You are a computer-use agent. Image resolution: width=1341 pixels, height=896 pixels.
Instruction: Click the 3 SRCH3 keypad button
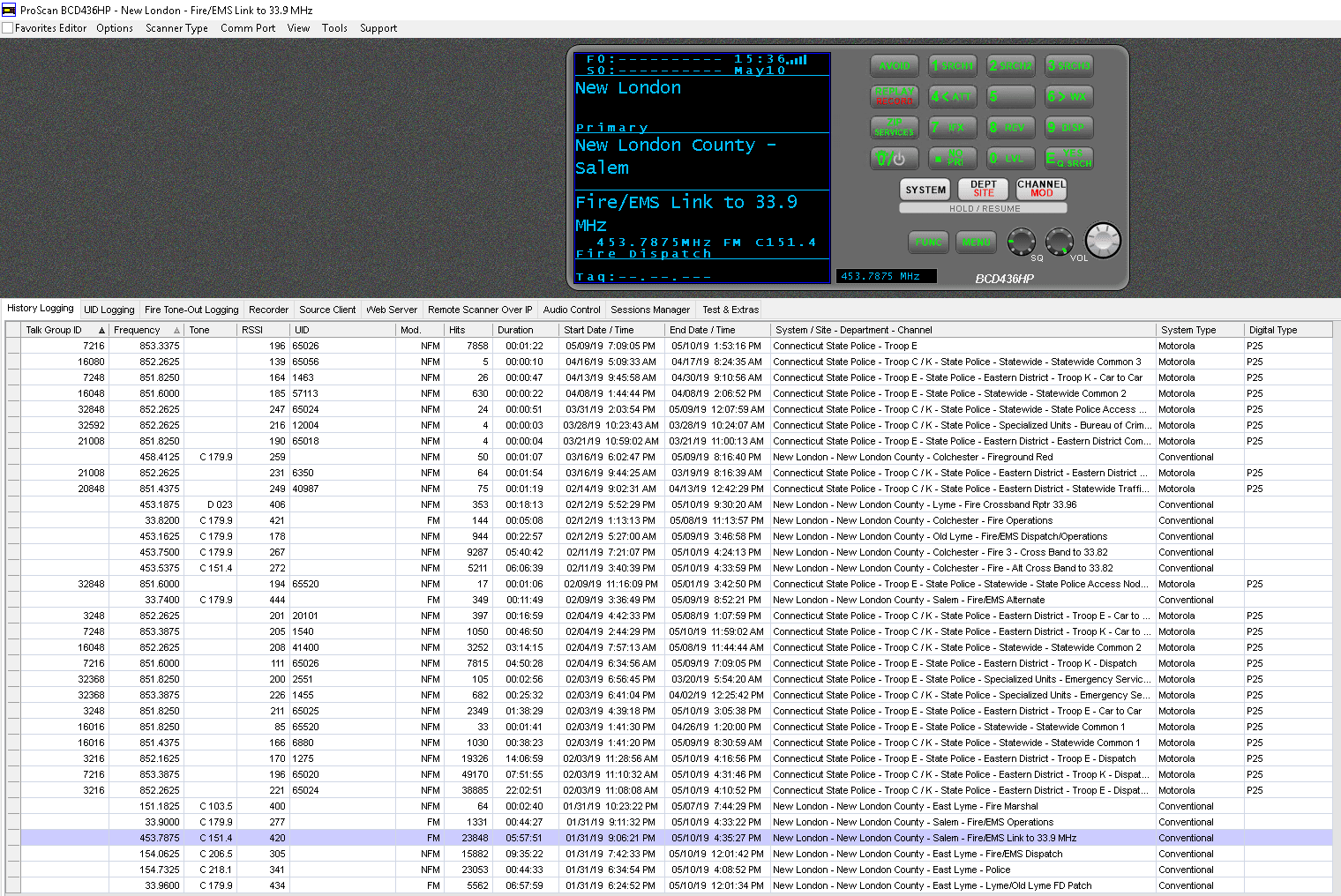coord(1069,66)
